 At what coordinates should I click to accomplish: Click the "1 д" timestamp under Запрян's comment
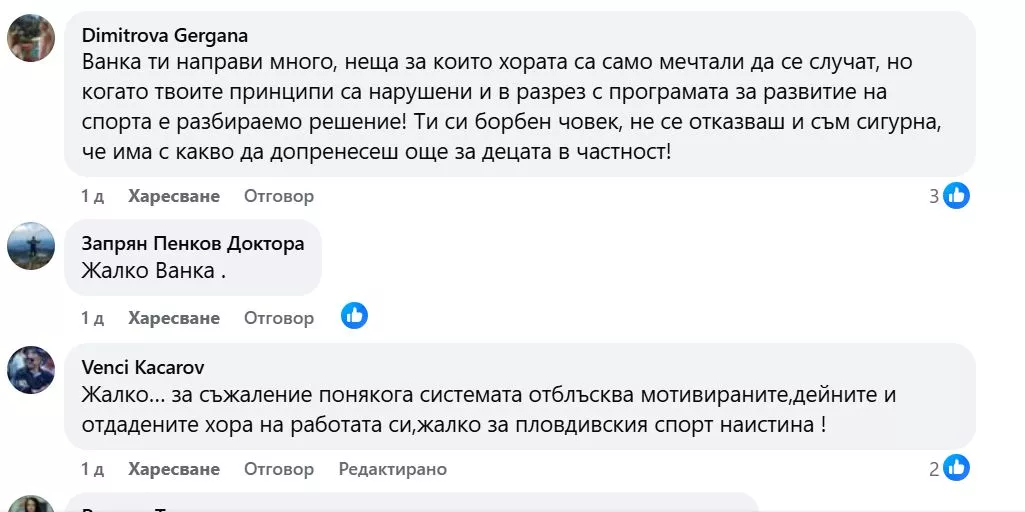[92, 318]
